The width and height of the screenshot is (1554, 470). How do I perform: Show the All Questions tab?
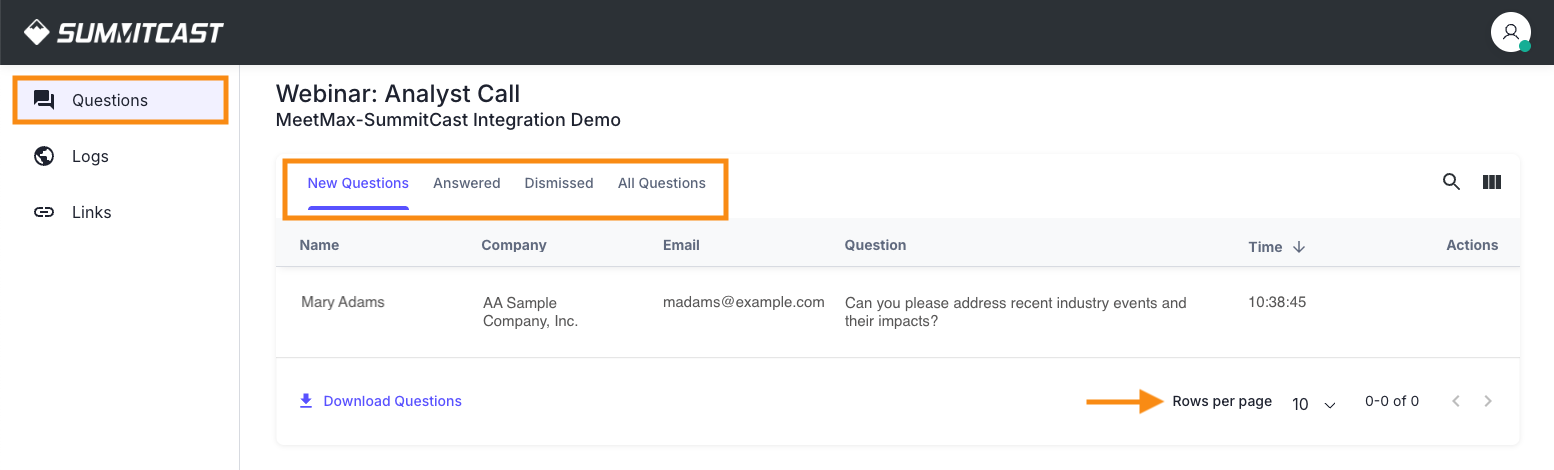tap(662, 183)
